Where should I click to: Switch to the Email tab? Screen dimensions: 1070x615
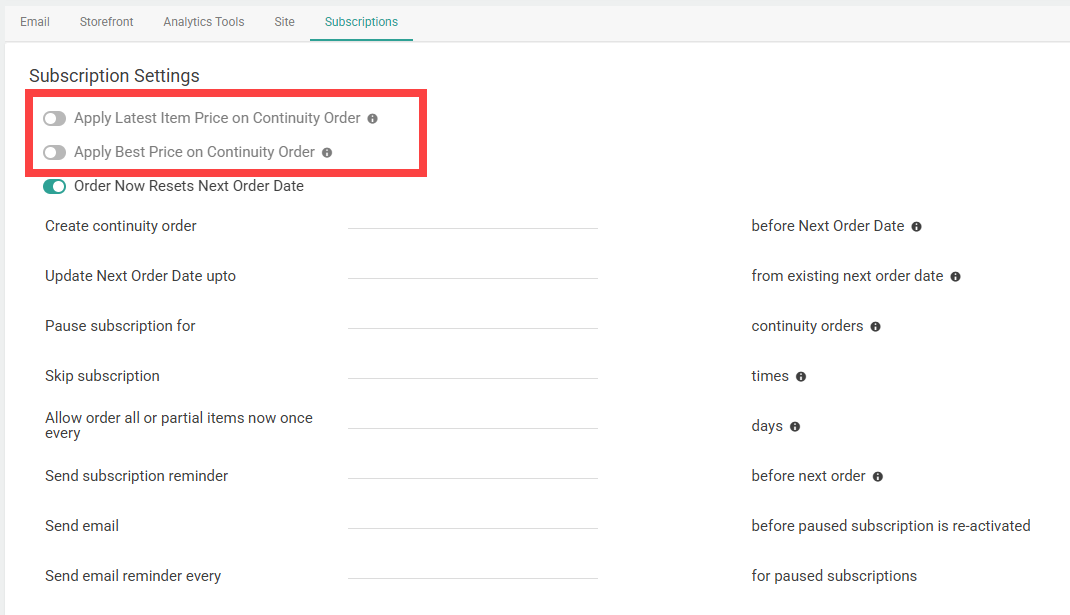click(35, 21)
